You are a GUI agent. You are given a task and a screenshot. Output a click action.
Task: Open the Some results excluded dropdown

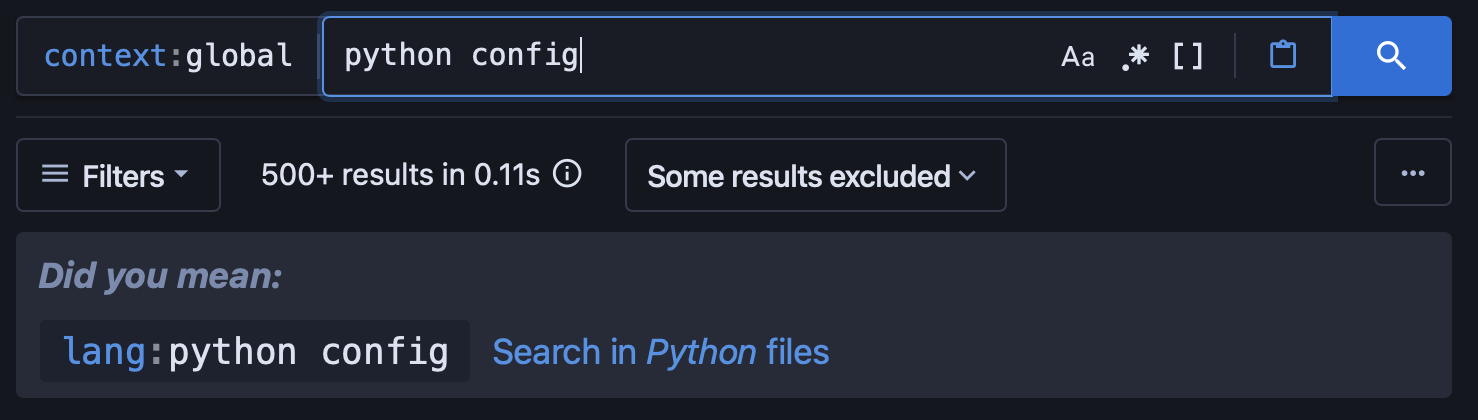(815, 176)
